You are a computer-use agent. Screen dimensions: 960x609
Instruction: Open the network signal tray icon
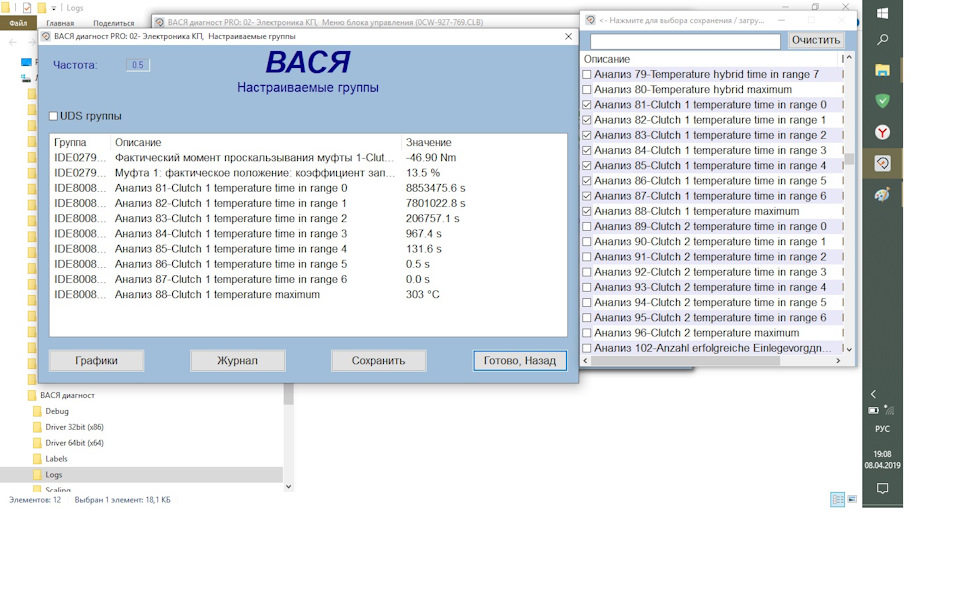pos(890,410)
